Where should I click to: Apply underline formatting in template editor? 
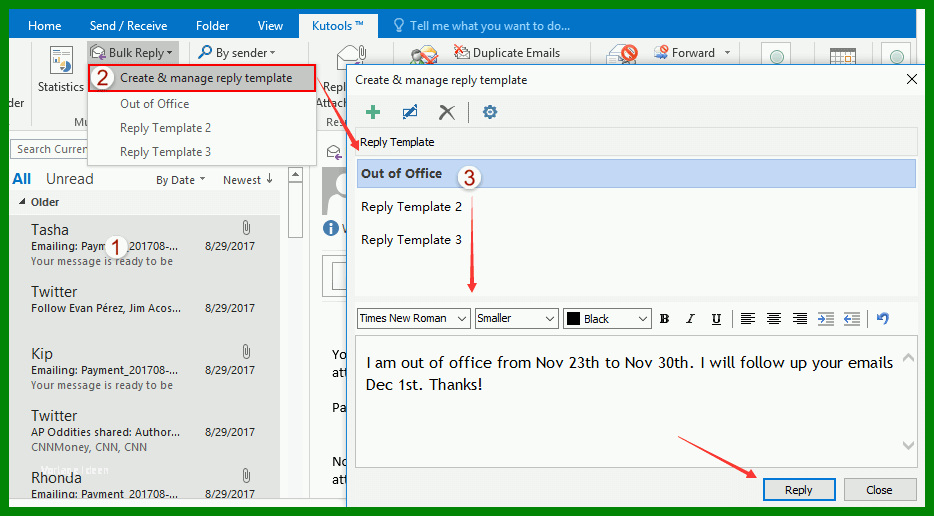pos(717,319)
